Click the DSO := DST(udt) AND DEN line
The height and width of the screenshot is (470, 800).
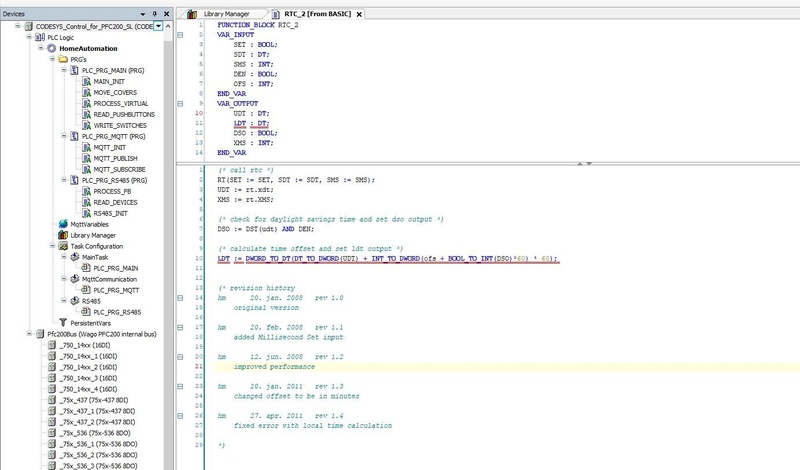[265, 229]
